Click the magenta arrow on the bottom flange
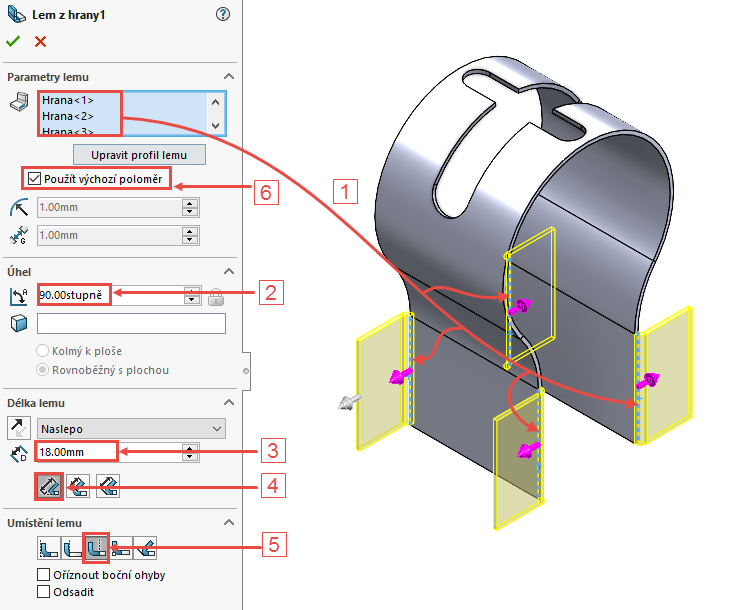Screen dimensions: 750x610 529,449
